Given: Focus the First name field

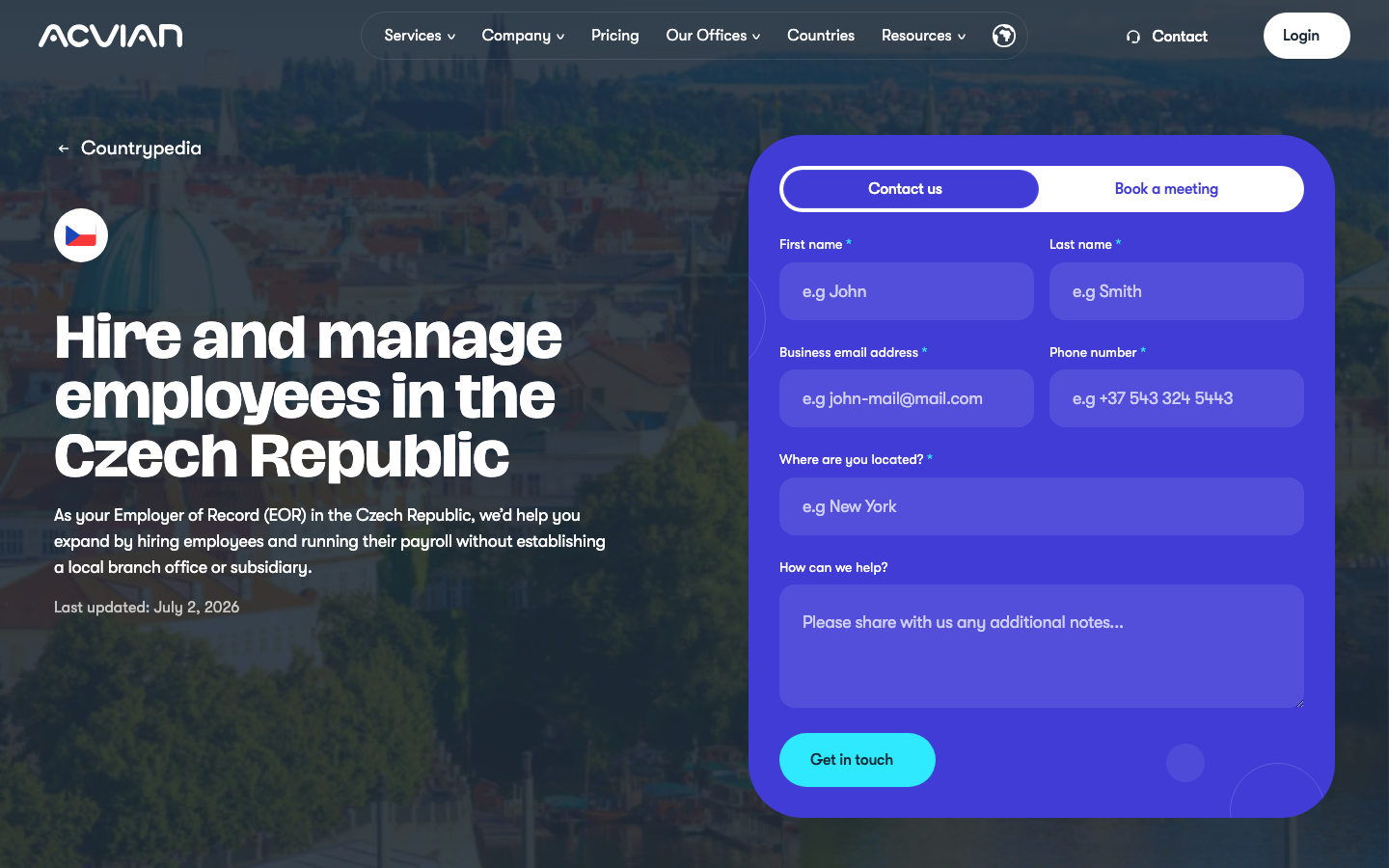Looking at the screenshot, I should [907, 291].
